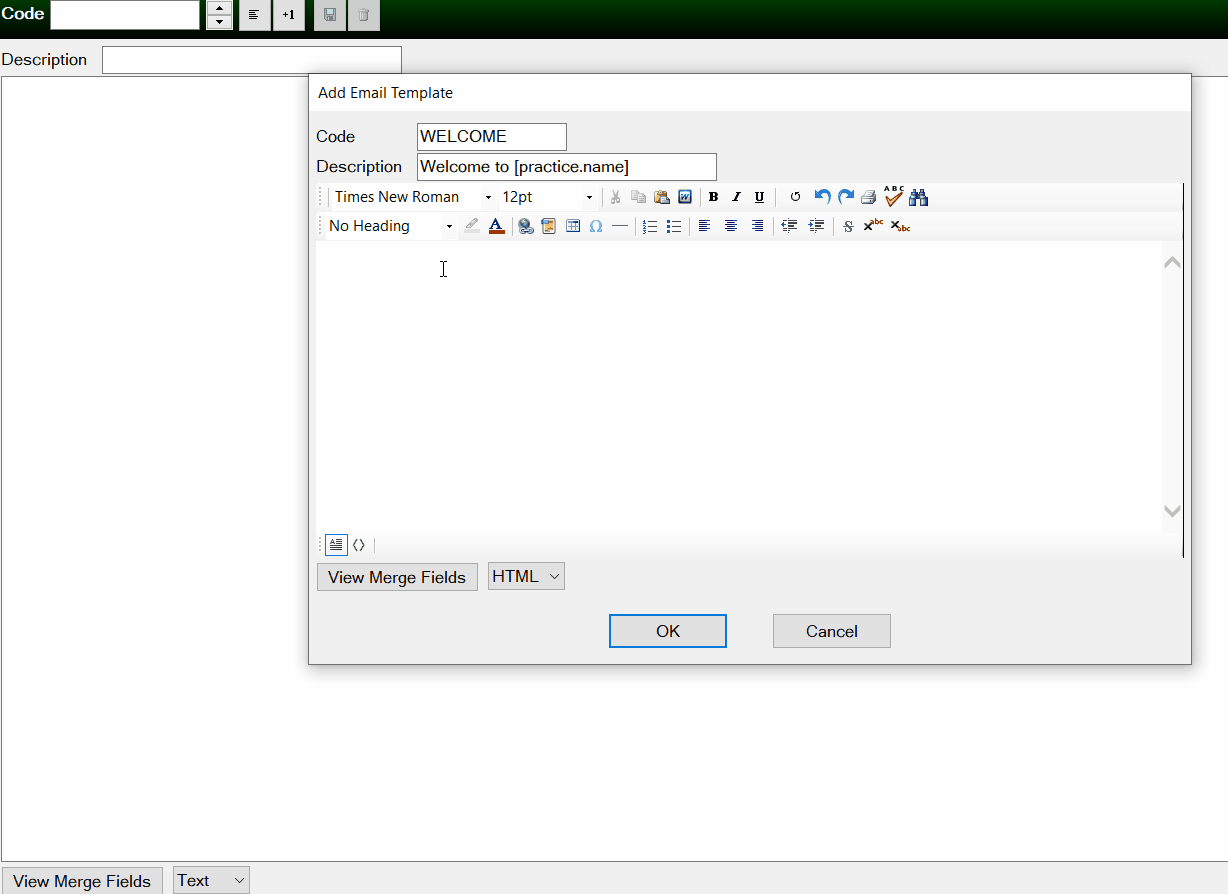Click the highlight color pen icon
This screenshot has height=894, width=1228.
pyautogui.click(x=472, y=226)
